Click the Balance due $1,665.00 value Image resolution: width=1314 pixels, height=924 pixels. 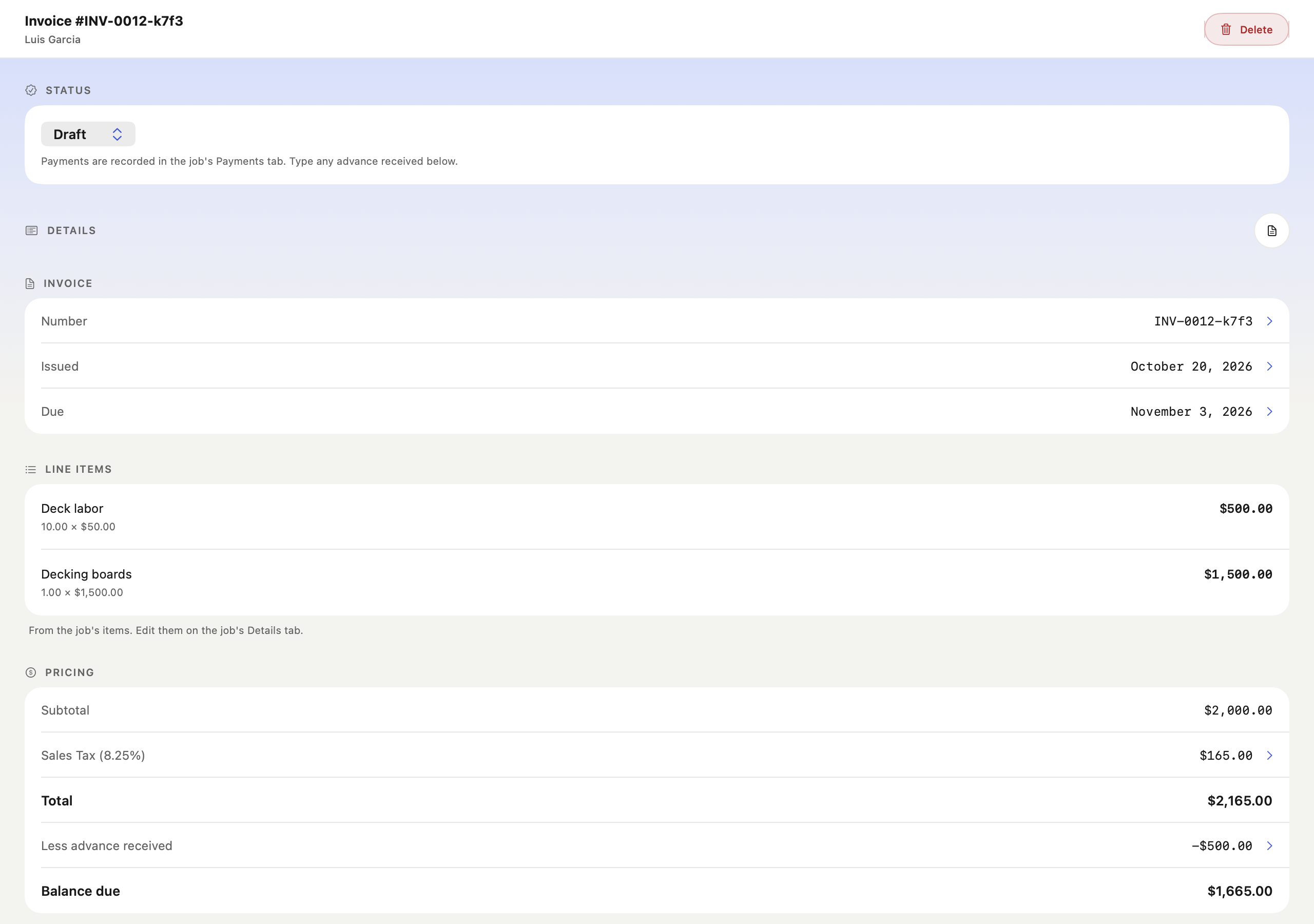[x=1240, y=891]
